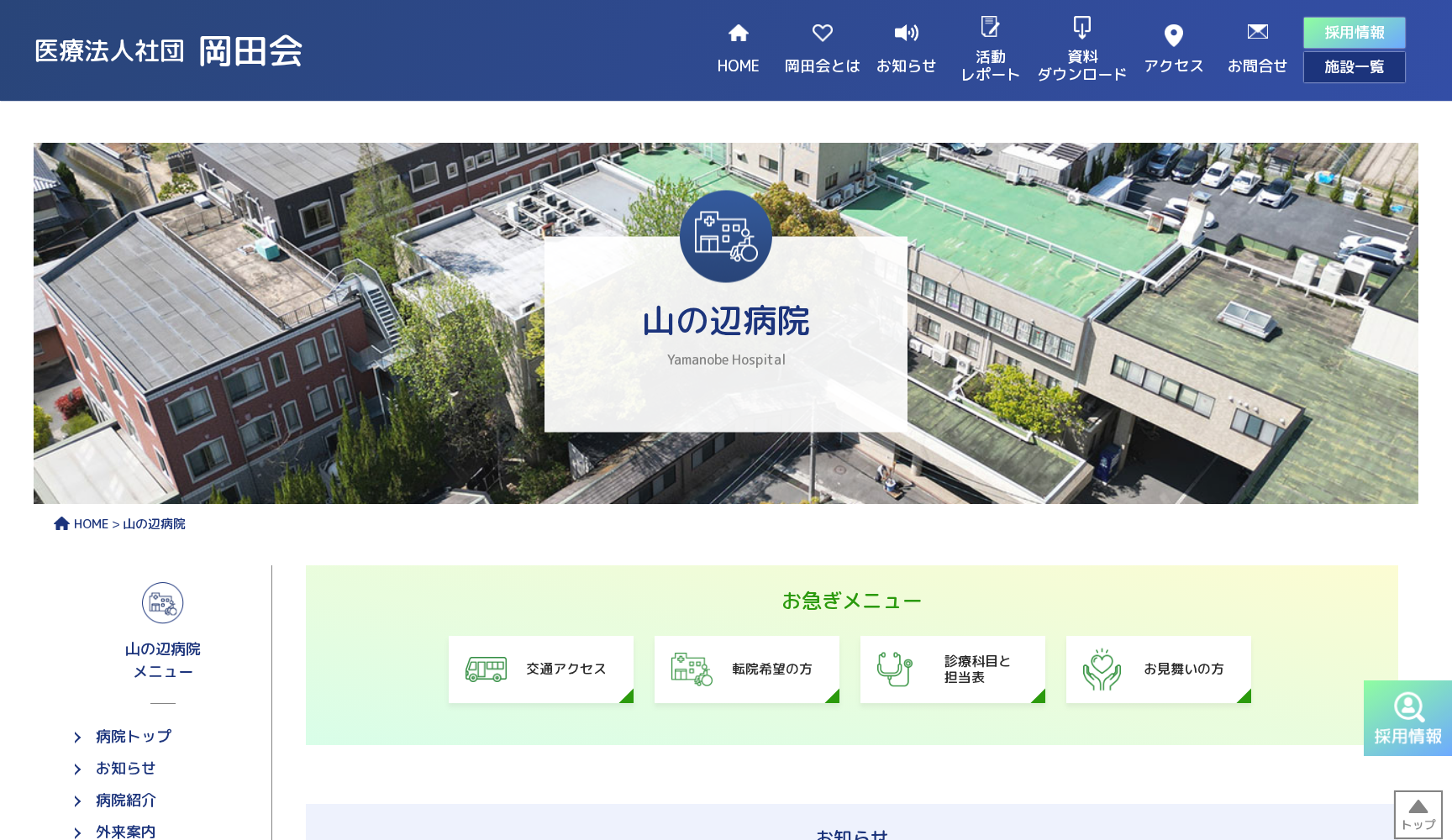1452x840 pixels.
Task: Open 岡田会とは via the heart icon
Action: pyautogui.click(x=822, y=33)
